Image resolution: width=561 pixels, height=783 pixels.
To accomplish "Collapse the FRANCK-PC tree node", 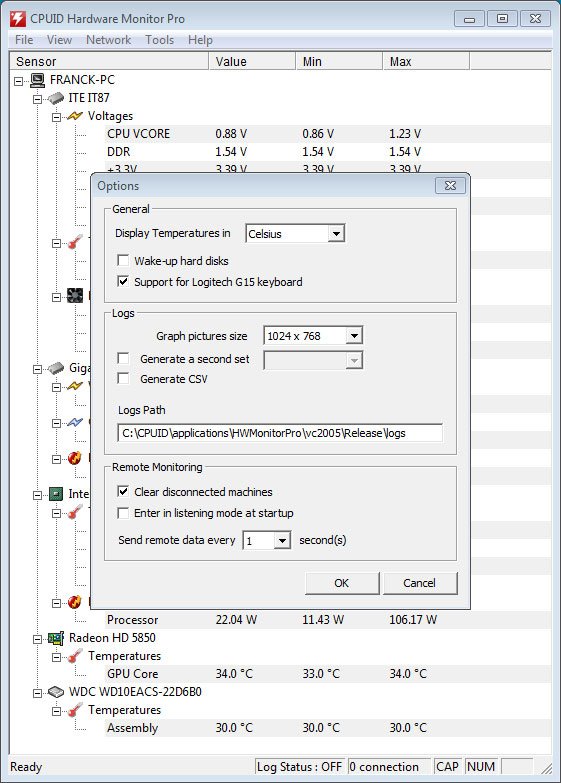I will click(18, 80).
